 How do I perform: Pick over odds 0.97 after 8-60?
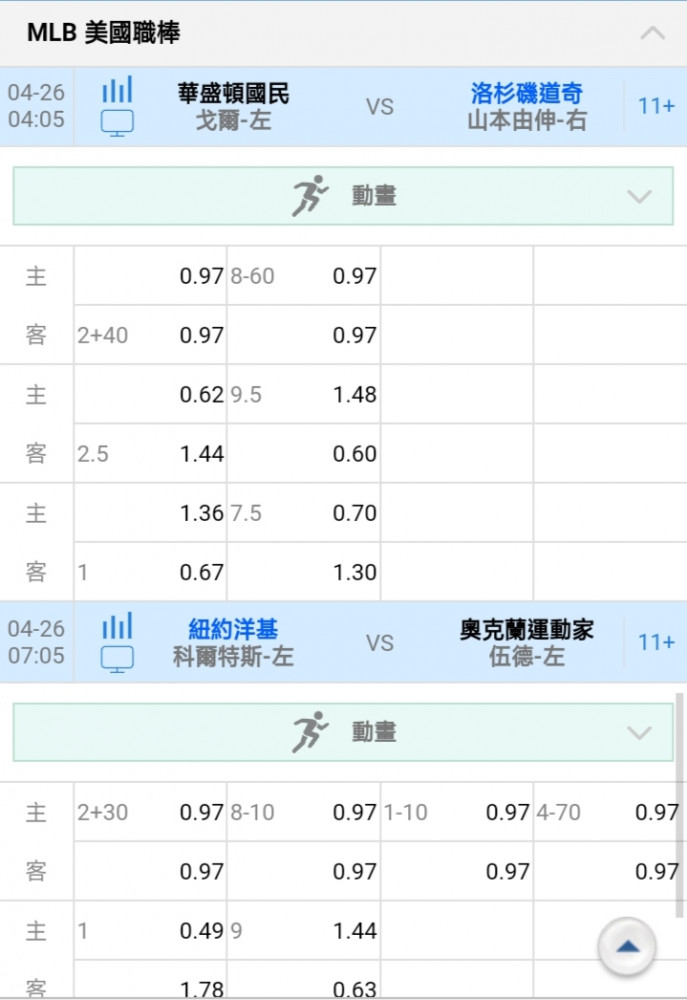pos(355,276)
